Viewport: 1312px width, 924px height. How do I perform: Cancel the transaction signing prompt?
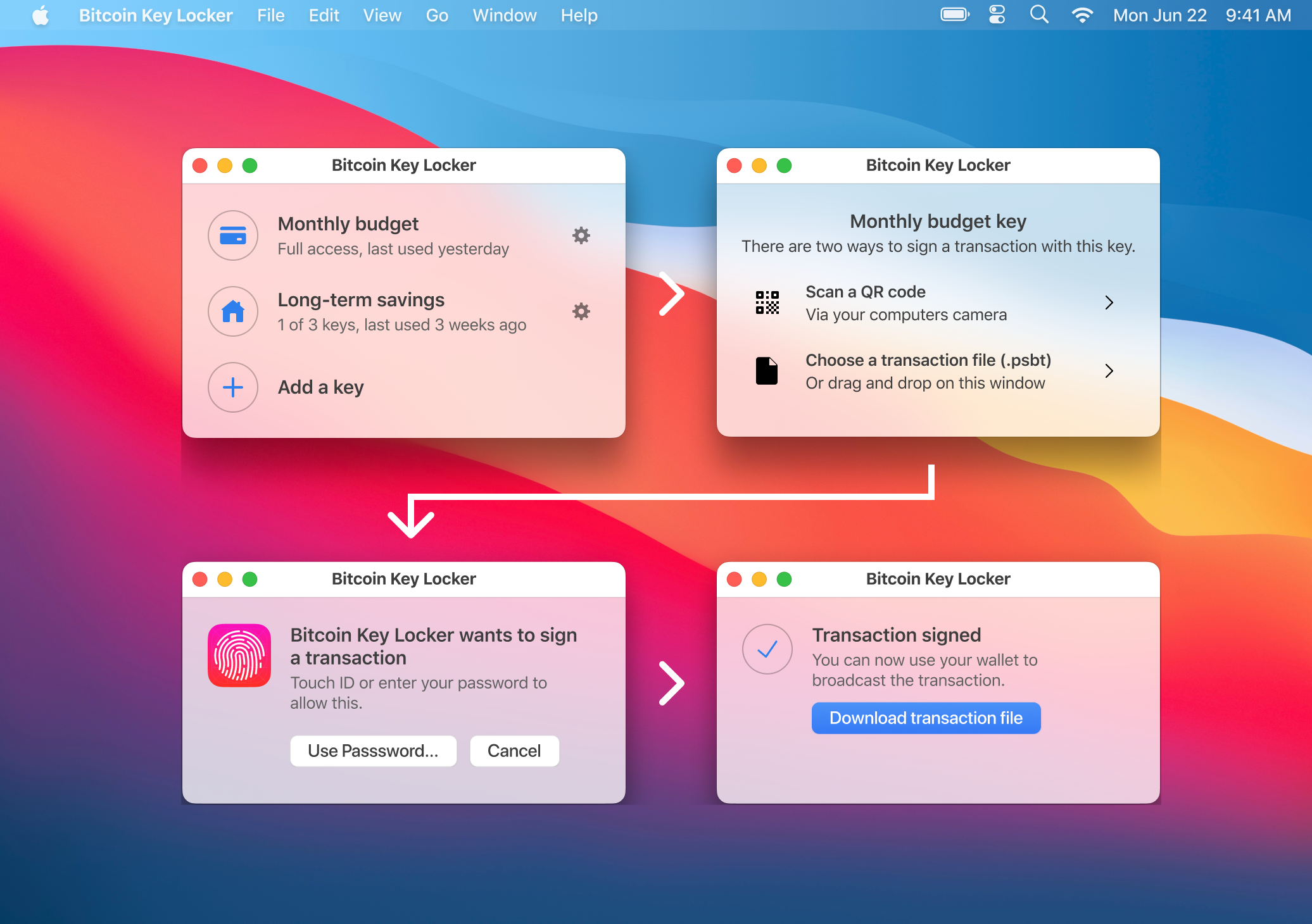click(514, 751)
